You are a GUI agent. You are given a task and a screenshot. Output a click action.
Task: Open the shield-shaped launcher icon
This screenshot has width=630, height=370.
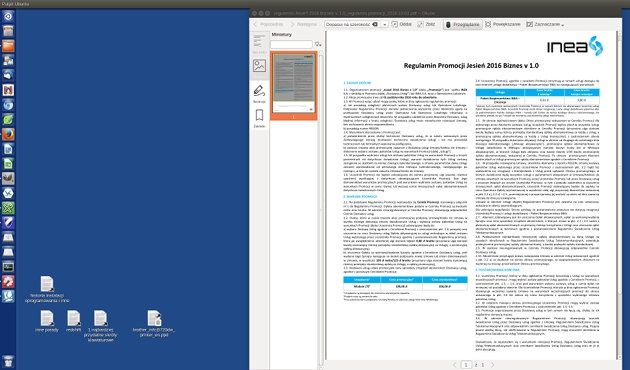8,223
